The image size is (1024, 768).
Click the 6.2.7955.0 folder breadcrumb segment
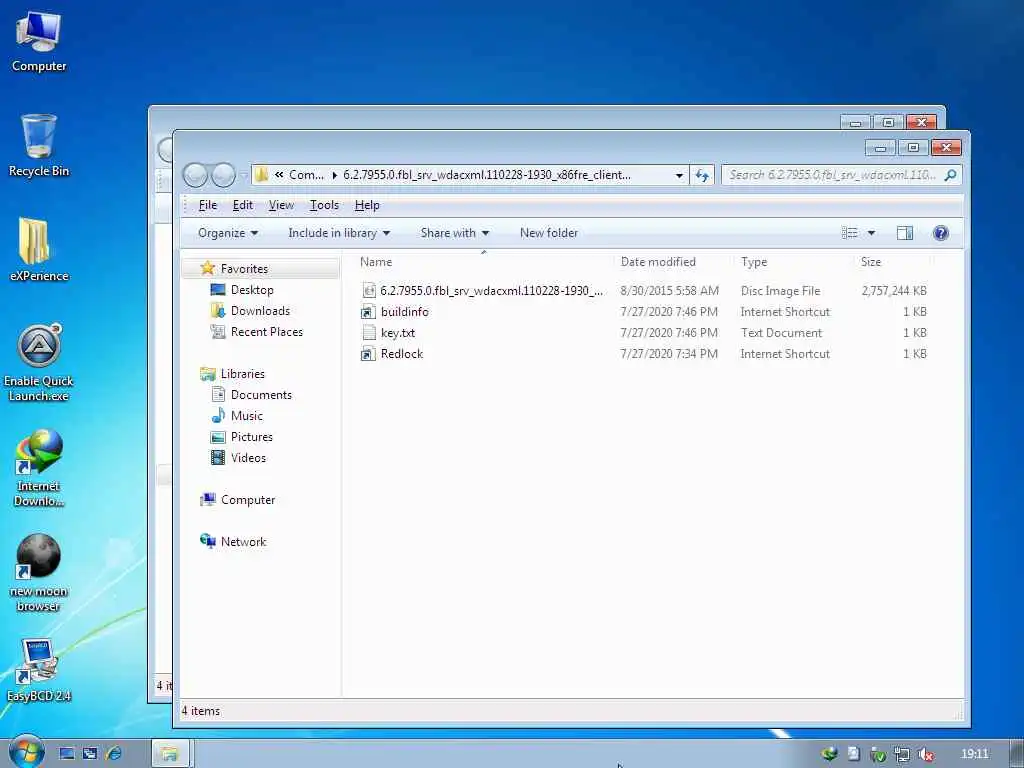point(487,175)
